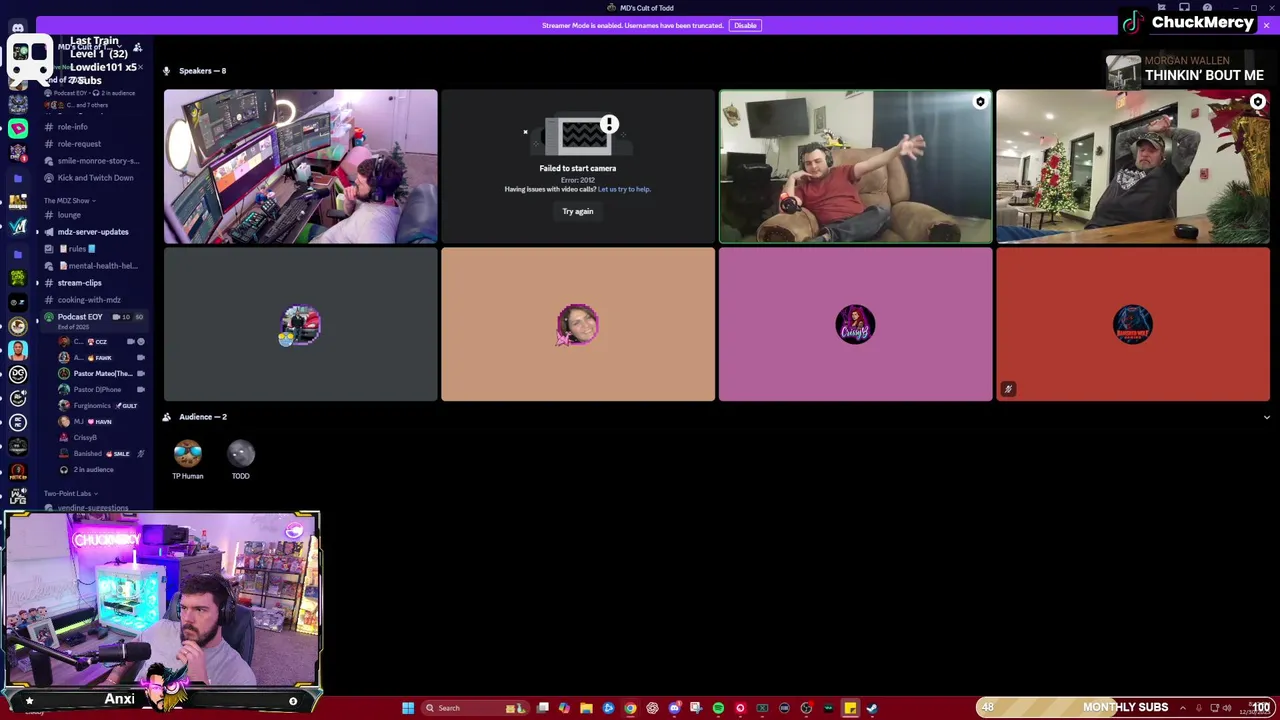This screenshot has height=720, width=1280.
Task: Click 2 in audience list entry
Action: tap(93, 469)
